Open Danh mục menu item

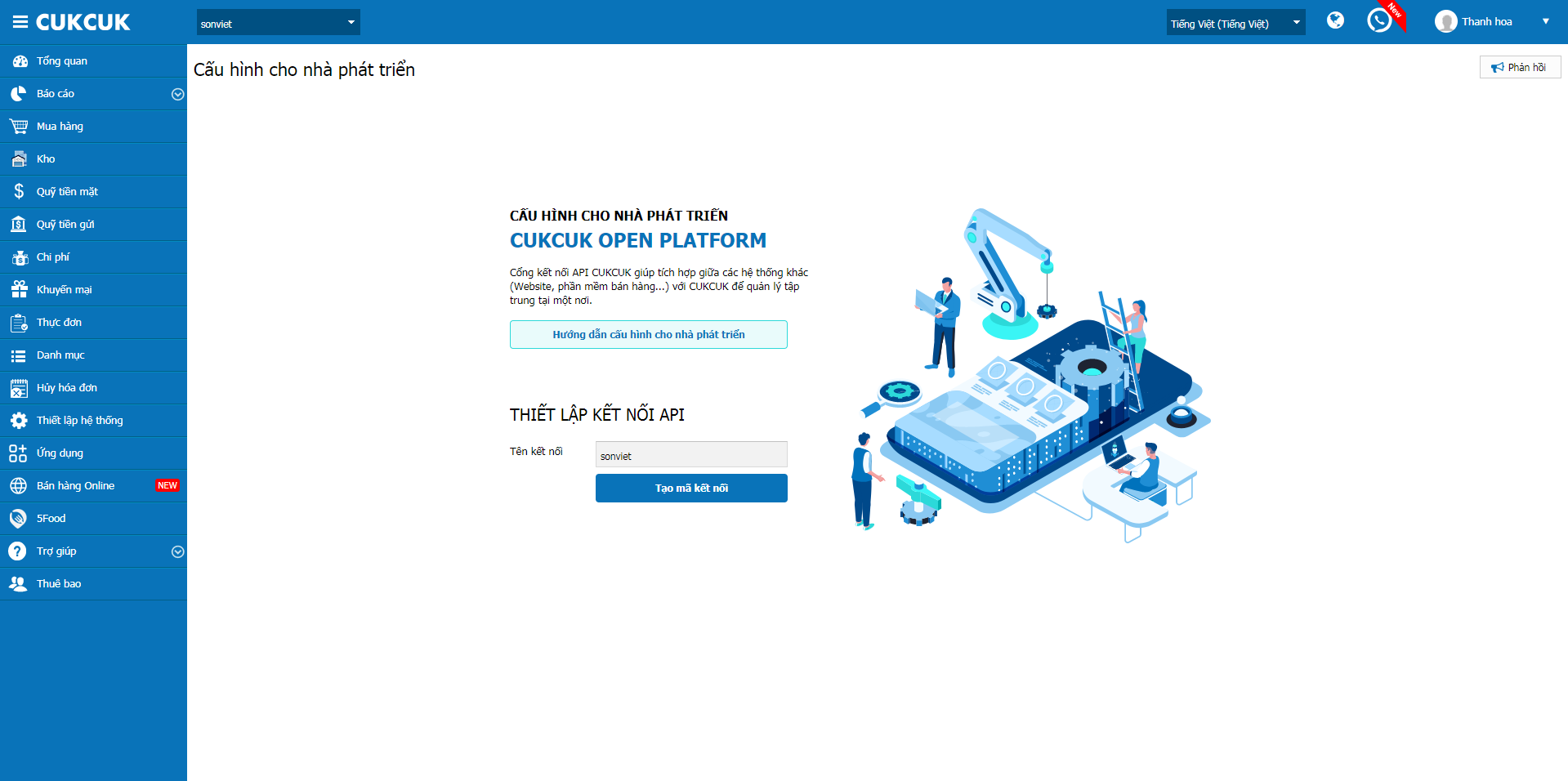(x=93, y=355)
